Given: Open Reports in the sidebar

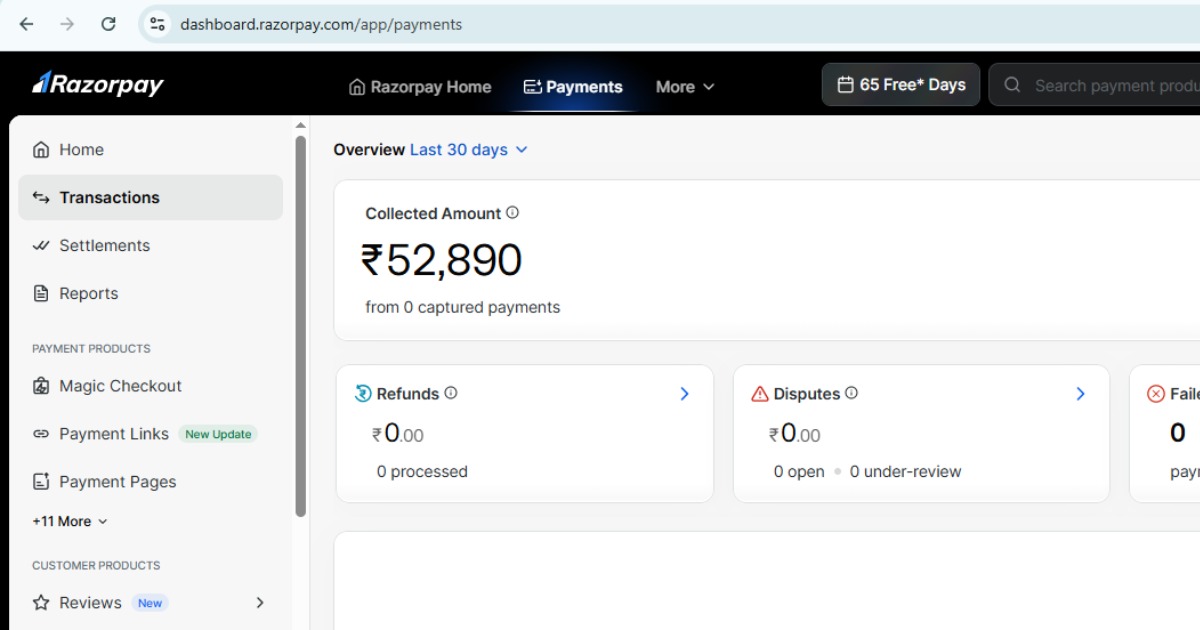Looking at the screenshot, I should coord(150,294).
